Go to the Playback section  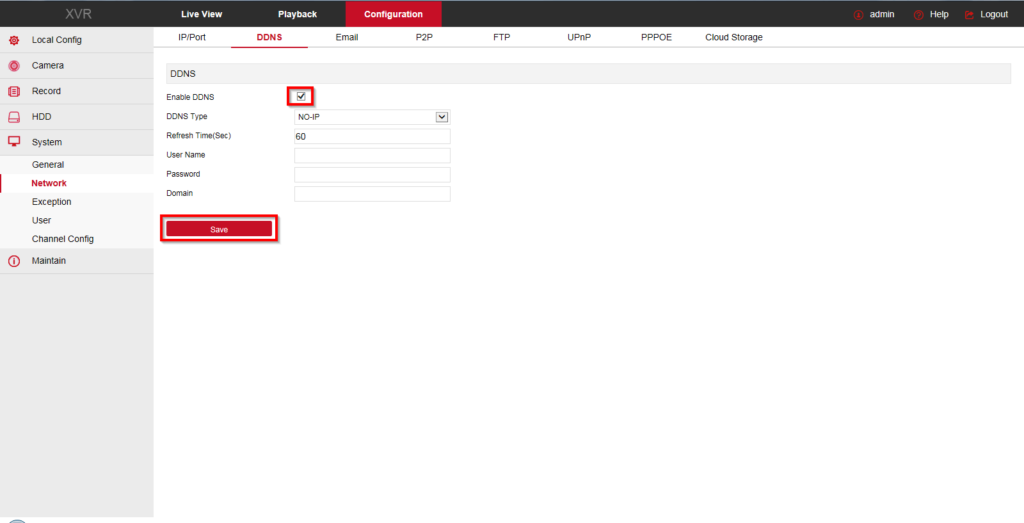point(297,14)
